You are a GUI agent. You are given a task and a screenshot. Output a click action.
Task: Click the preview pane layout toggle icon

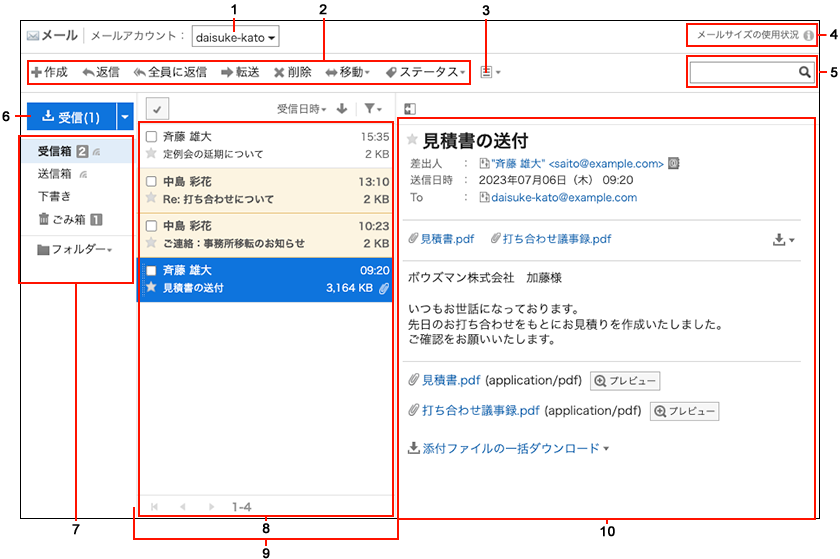tap(410, 109)
